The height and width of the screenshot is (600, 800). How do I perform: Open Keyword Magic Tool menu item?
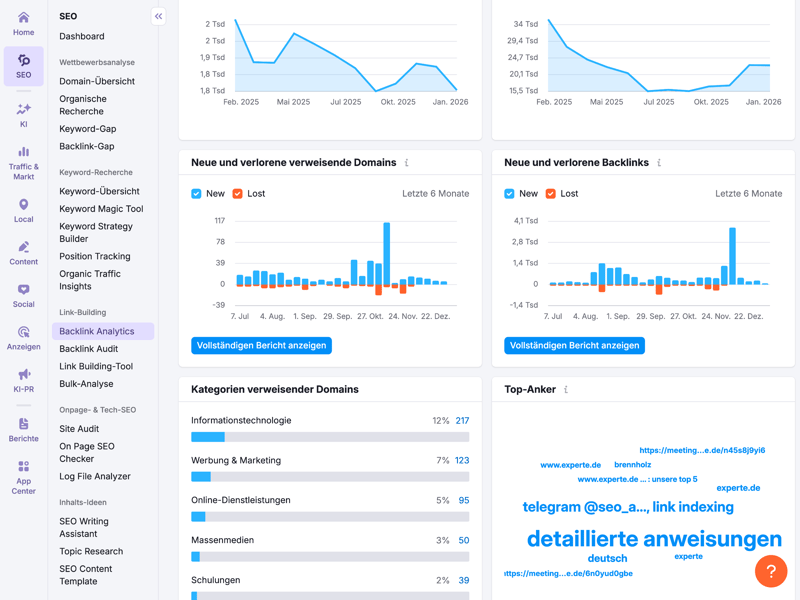pos(101,209)
